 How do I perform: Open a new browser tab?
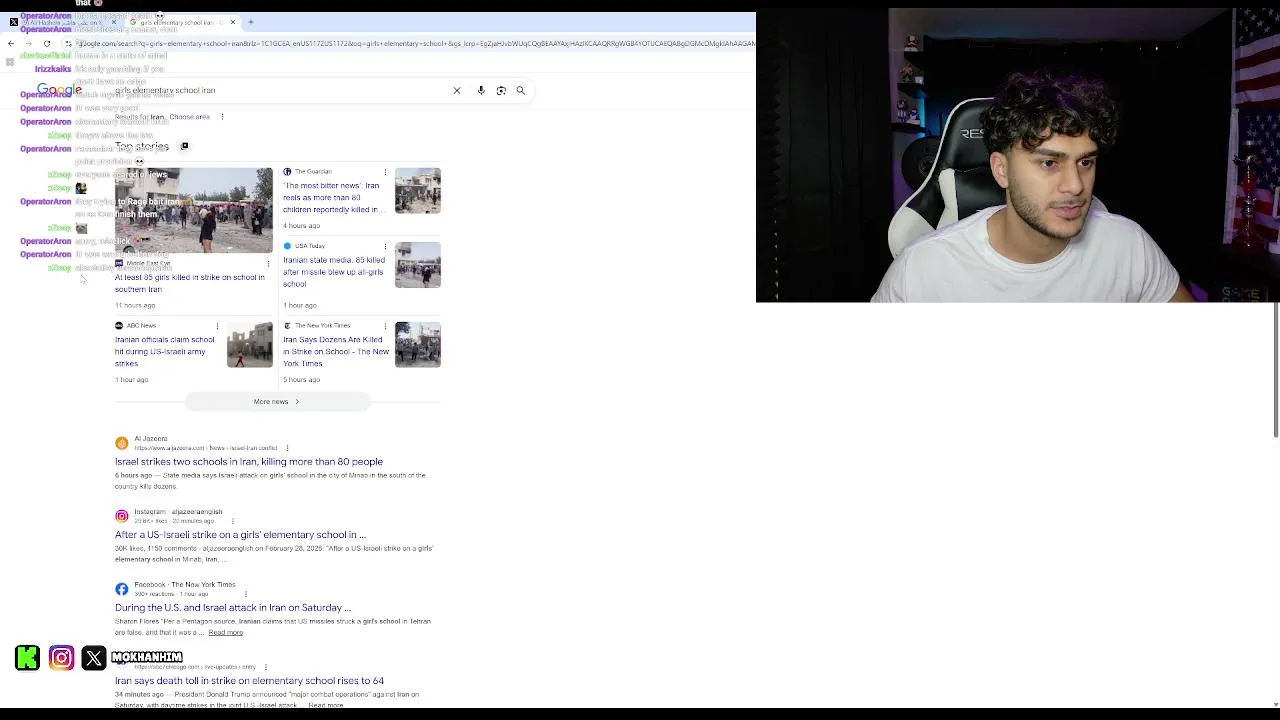click(251, 22)
